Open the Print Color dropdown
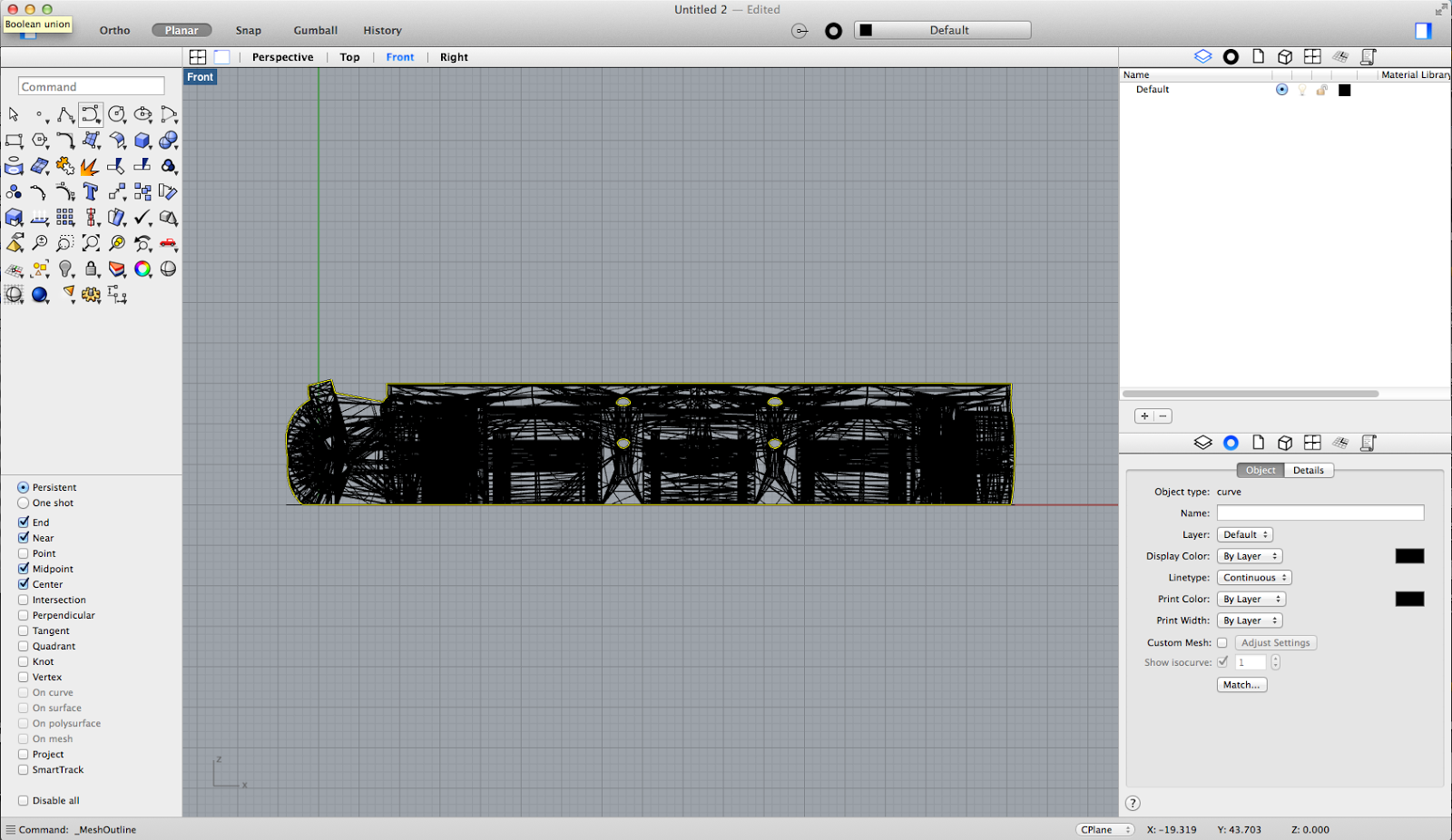Screen dimensions: 1452x840 (1251, 599)
